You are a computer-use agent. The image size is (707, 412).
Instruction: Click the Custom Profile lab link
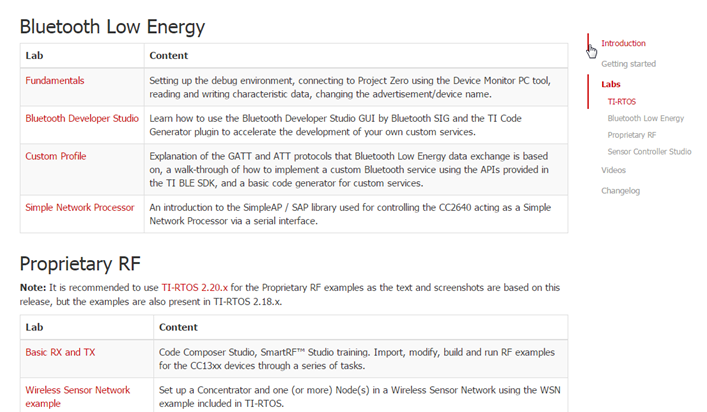tap(56, 156)
